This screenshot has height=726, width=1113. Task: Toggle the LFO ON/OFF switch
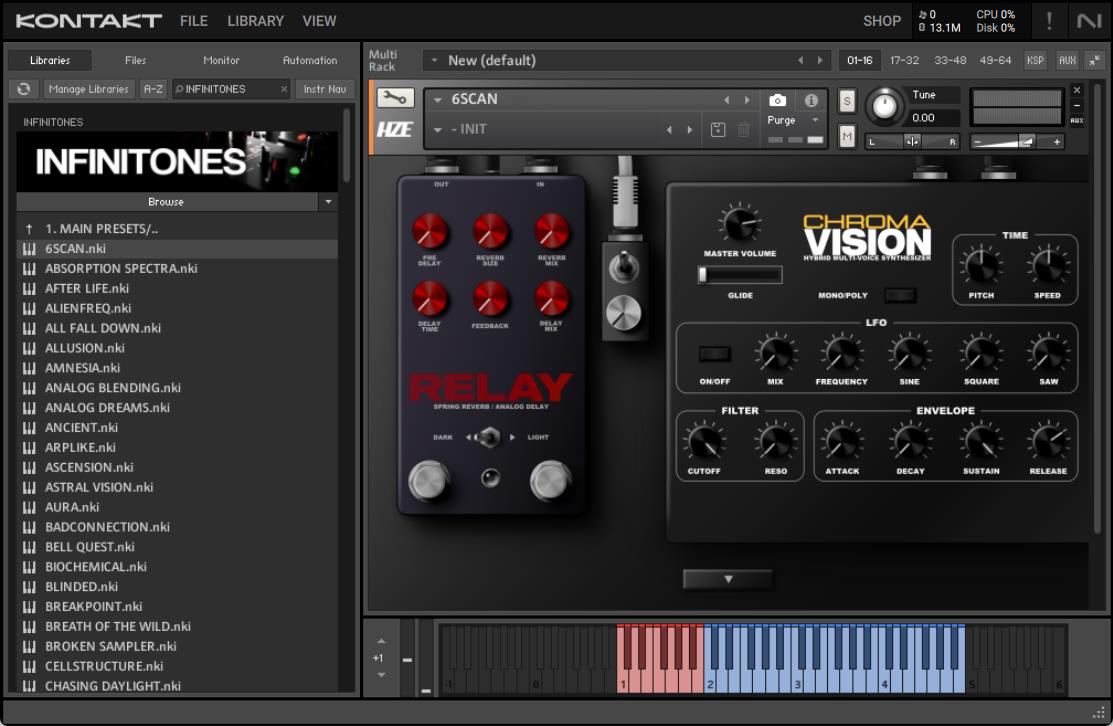click(714, 354)
